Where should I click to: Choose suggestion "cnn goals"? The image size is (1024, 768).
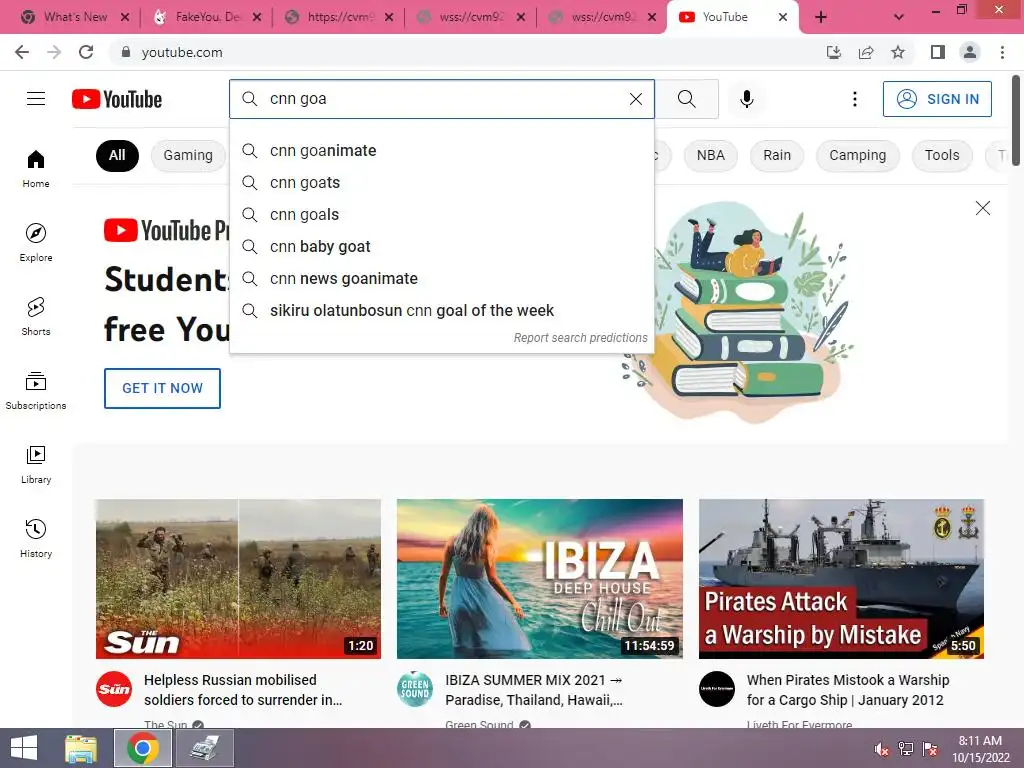pos(442,215)
